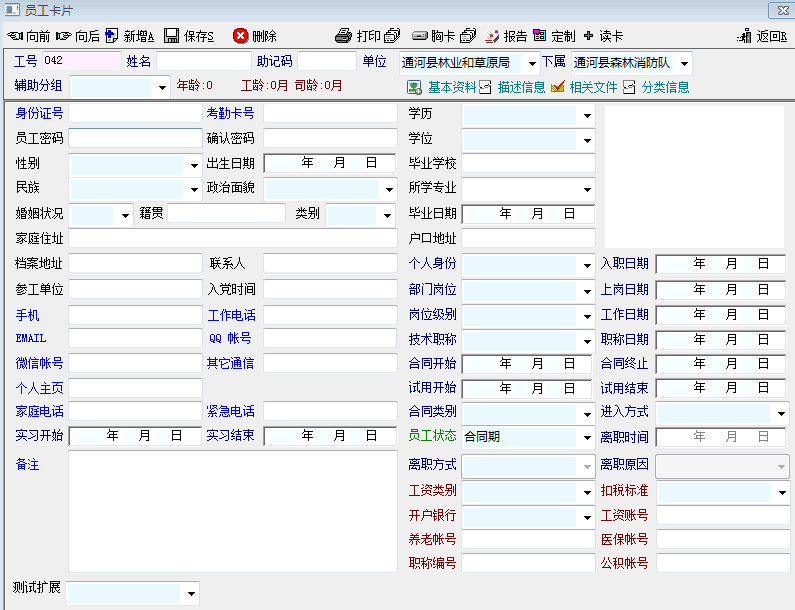
Task: Click the 打印 printer icon
Action: 344,36
